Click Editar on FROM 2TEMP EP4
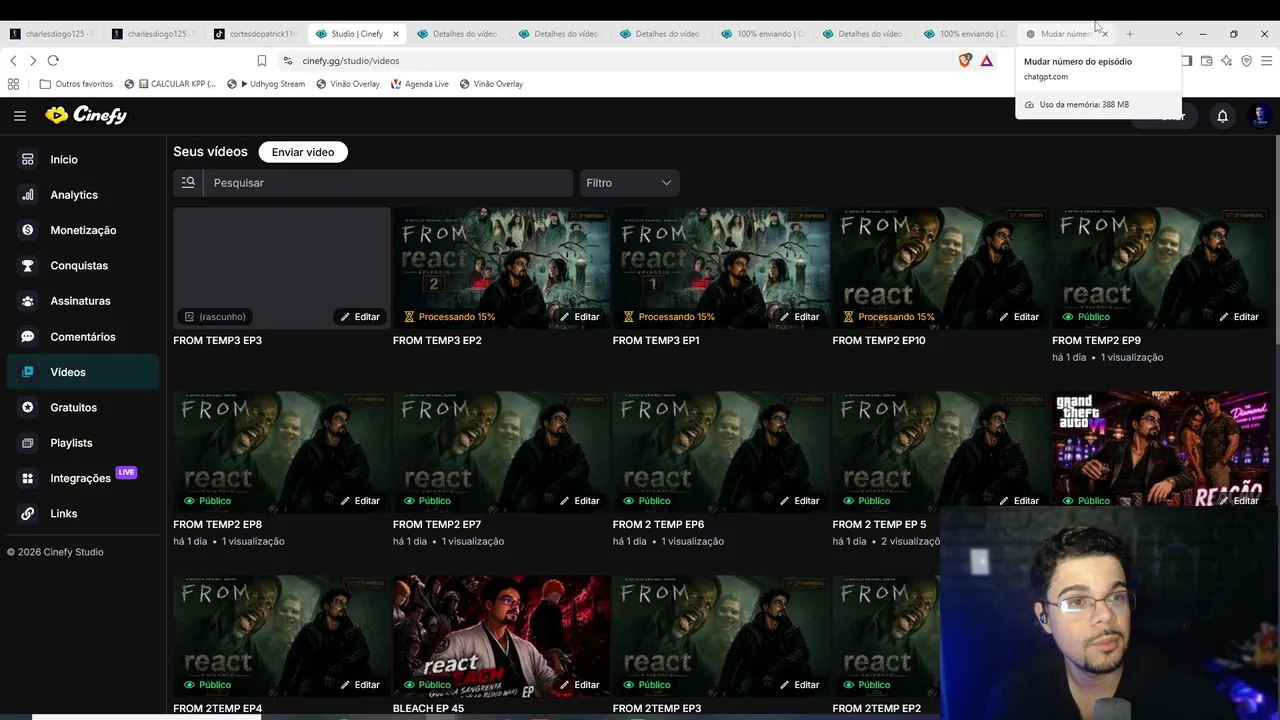 click(360, 685)
